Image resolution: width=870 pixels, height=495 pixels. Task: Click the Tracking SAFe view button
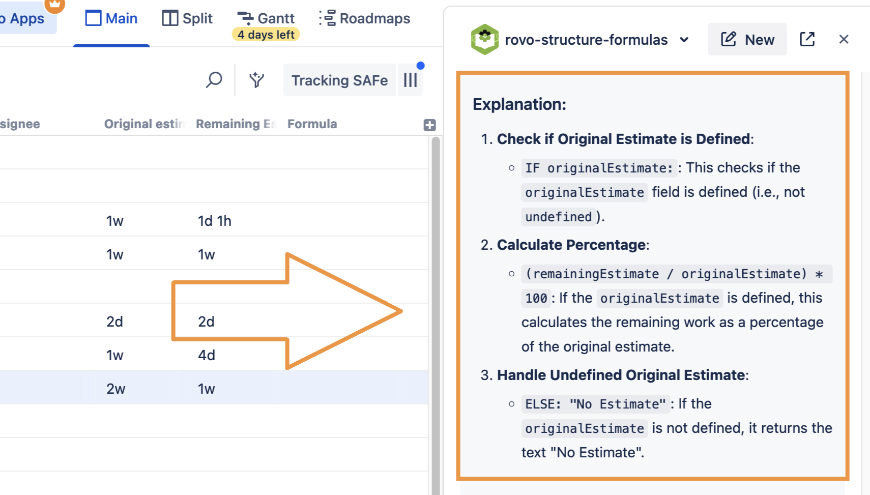coord(339,81)
